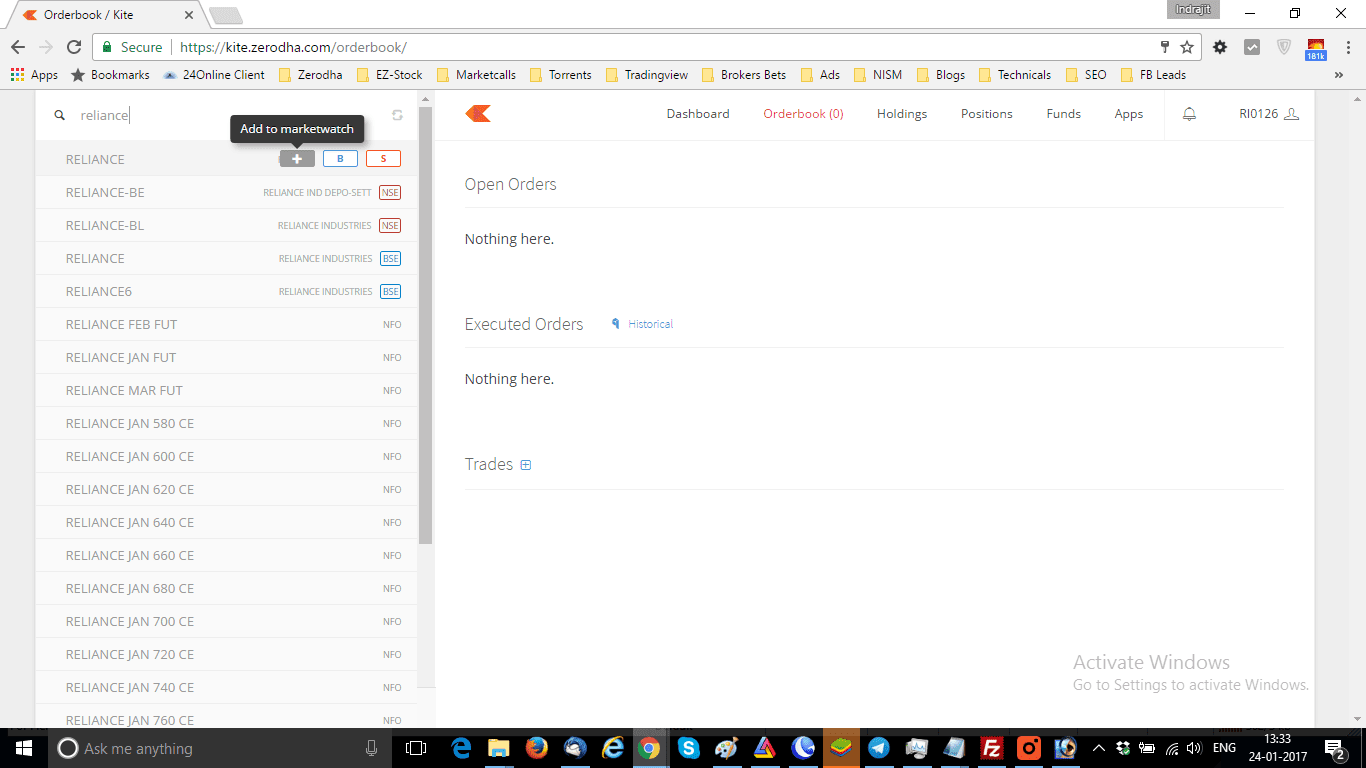This screenshot has width=1366, height=768.
Task: Click the red S sell button for RELIANCE
Action: 383,159
